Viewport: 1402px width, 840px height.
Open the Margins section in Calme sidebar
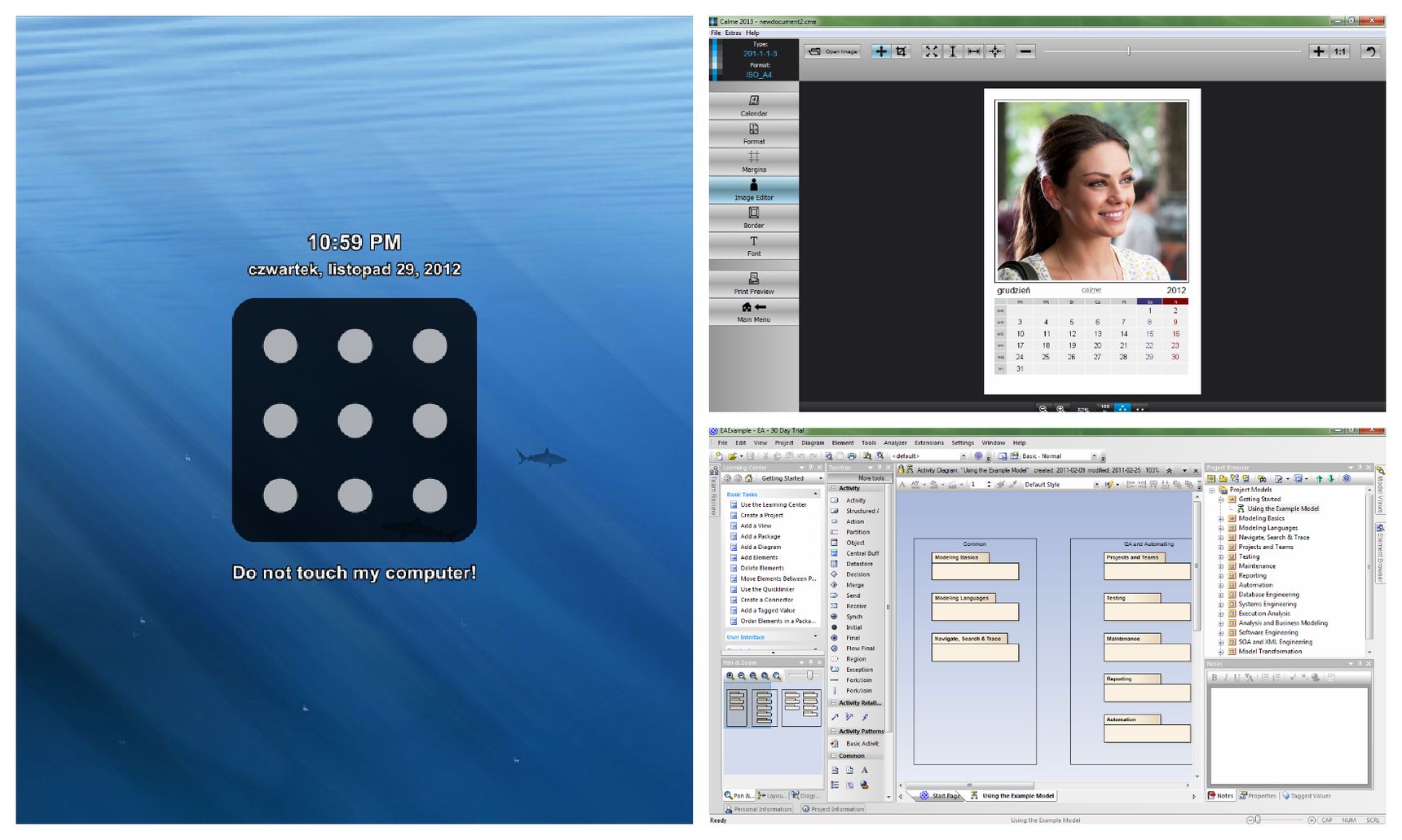(x=754, y=161)
